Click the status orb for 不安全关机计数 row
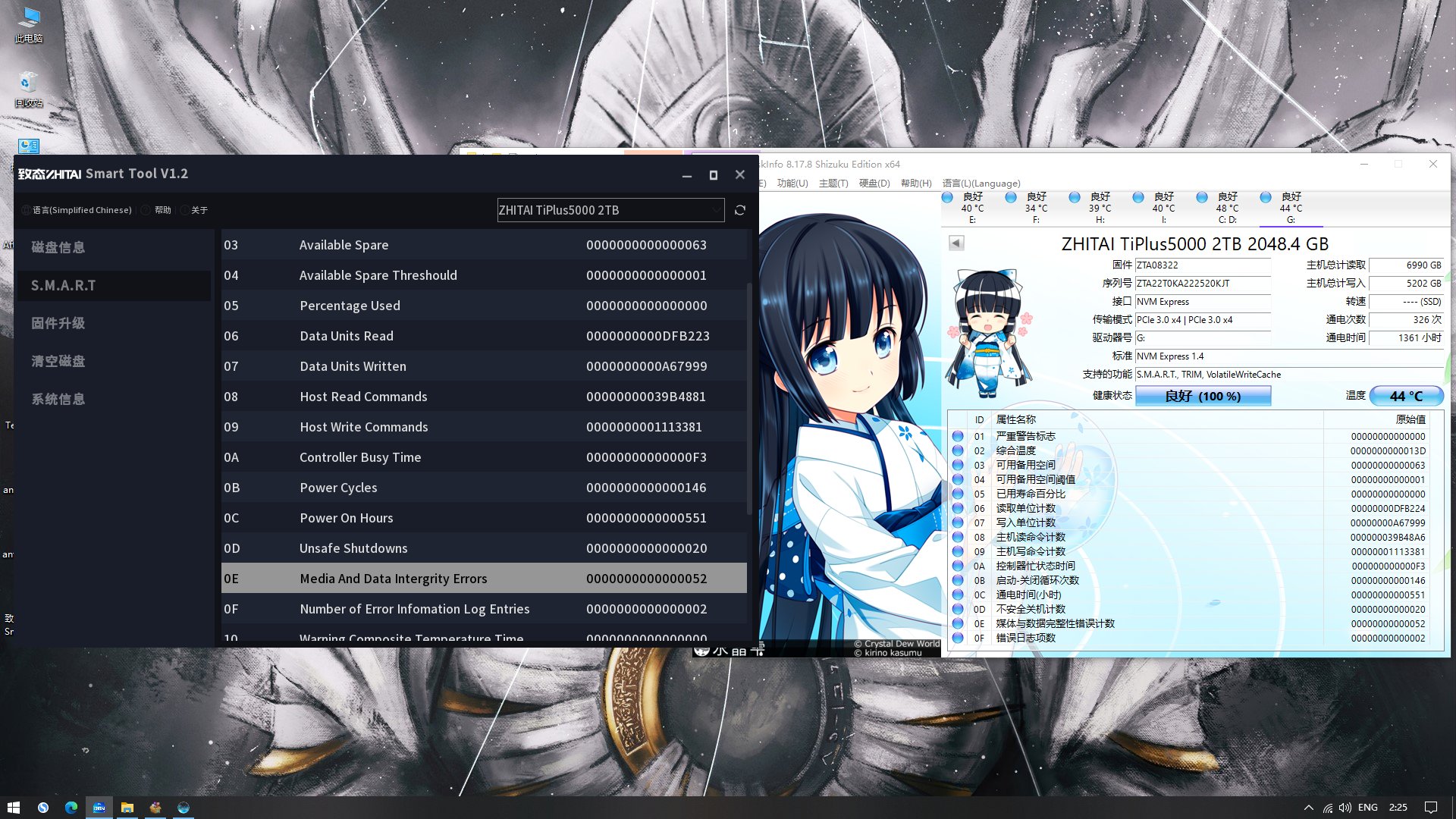Screen dimensions: 1456x819 tap(958, 609)
